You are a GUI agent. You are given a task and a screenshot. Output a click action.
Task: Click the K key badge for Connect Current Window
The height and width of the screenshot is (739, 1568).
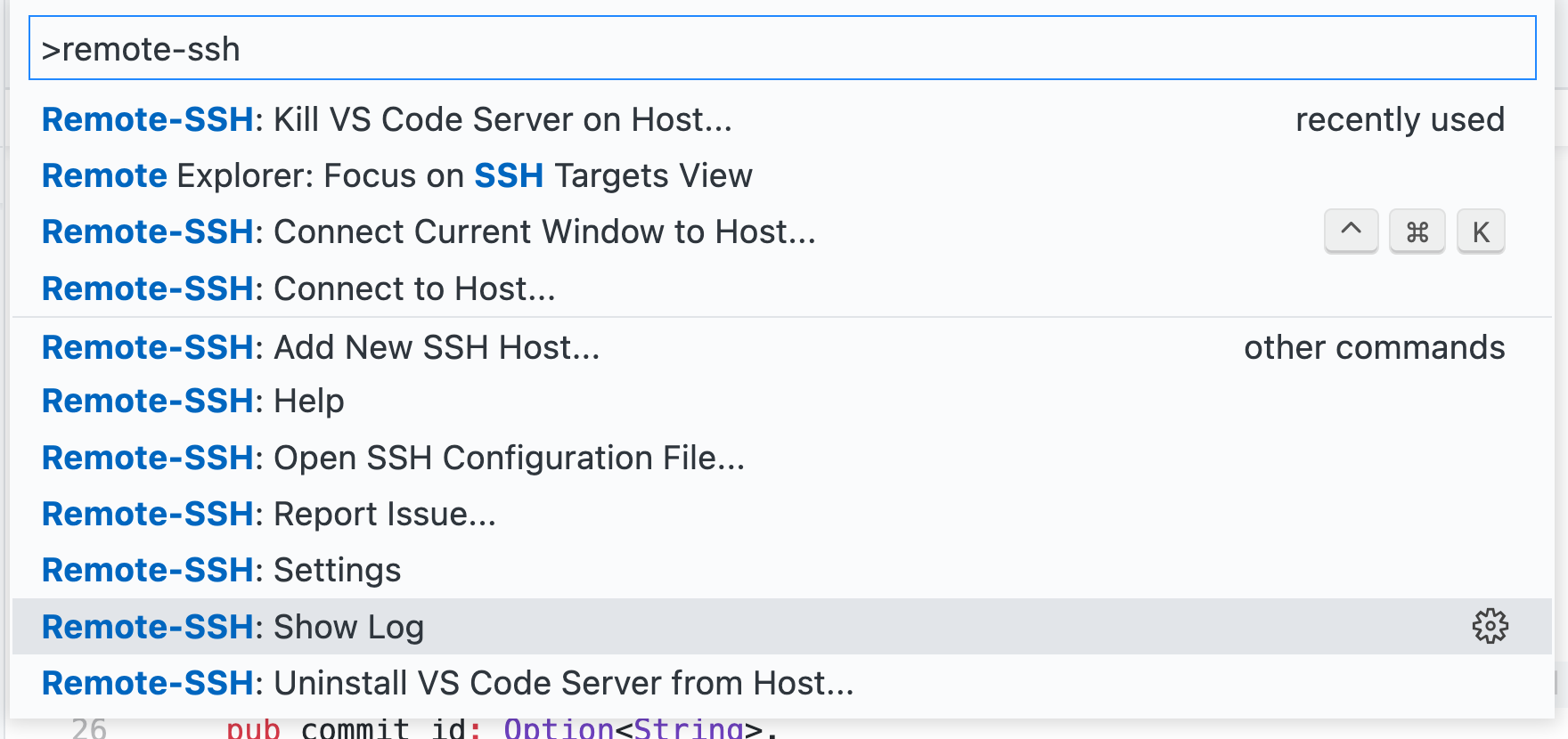tap(1481, 231)
